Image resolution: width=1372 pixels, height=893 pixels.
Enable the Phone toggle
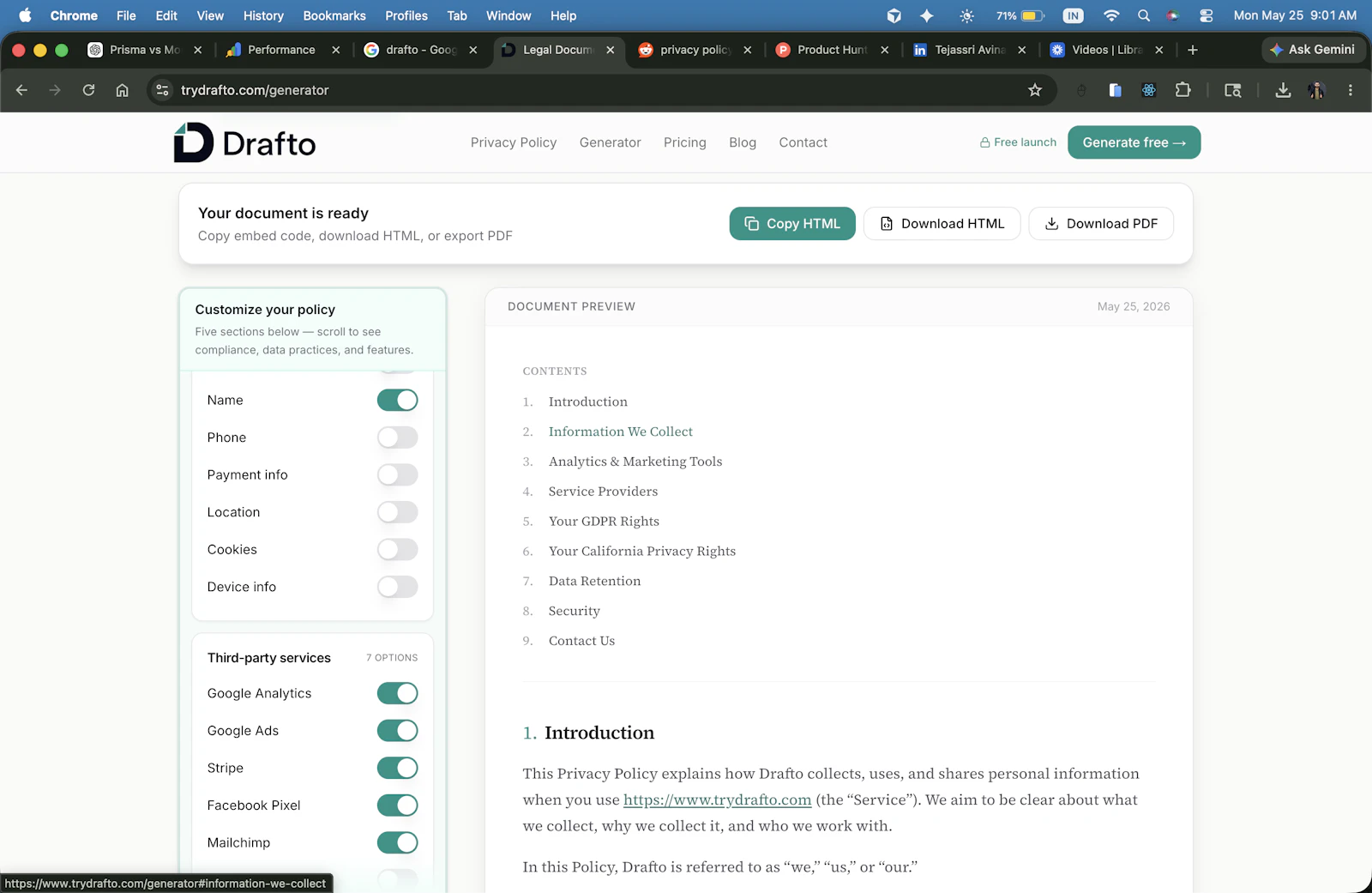point(397,437)
